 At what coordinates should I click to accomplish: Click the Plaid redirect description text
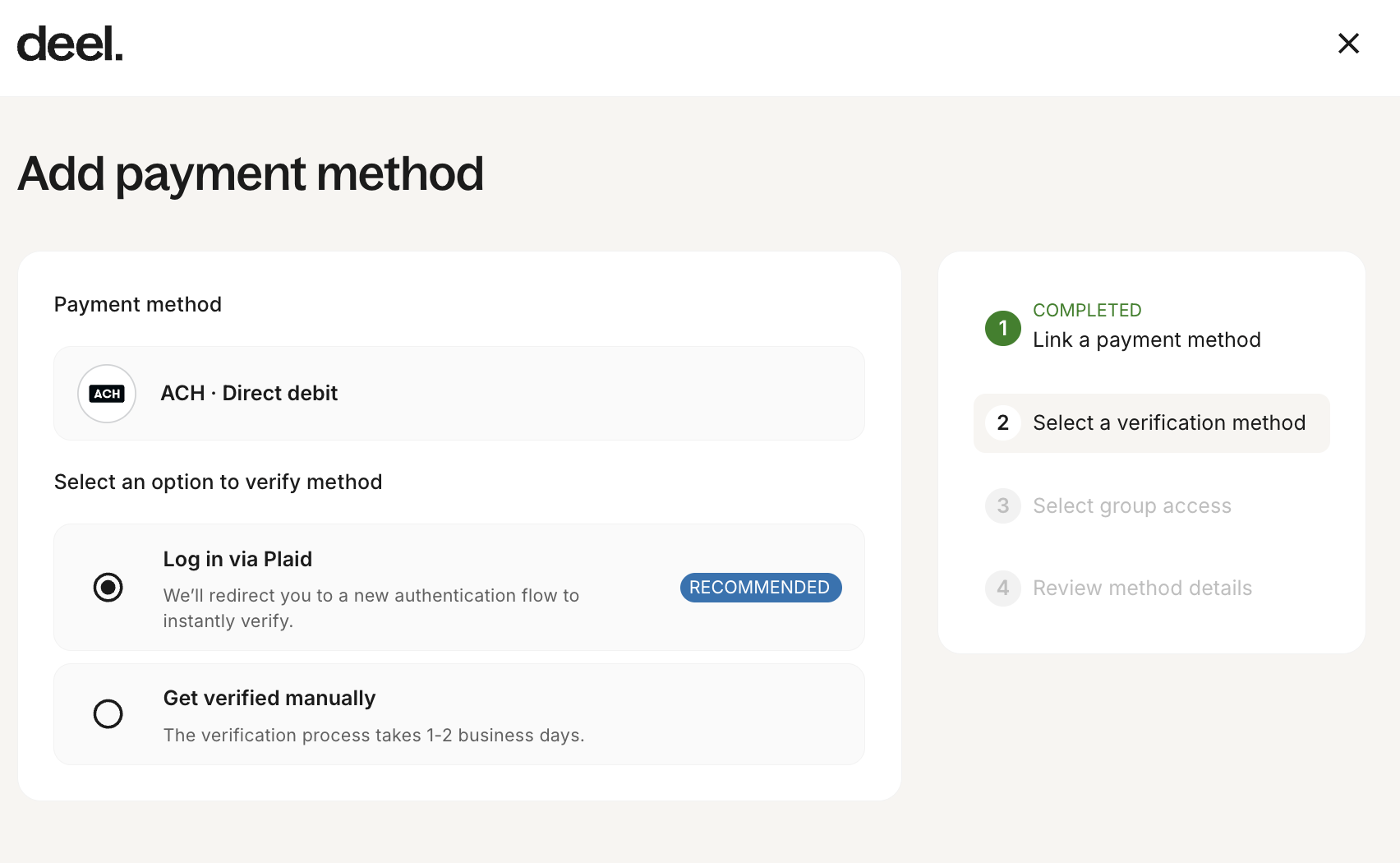point(371,608)
